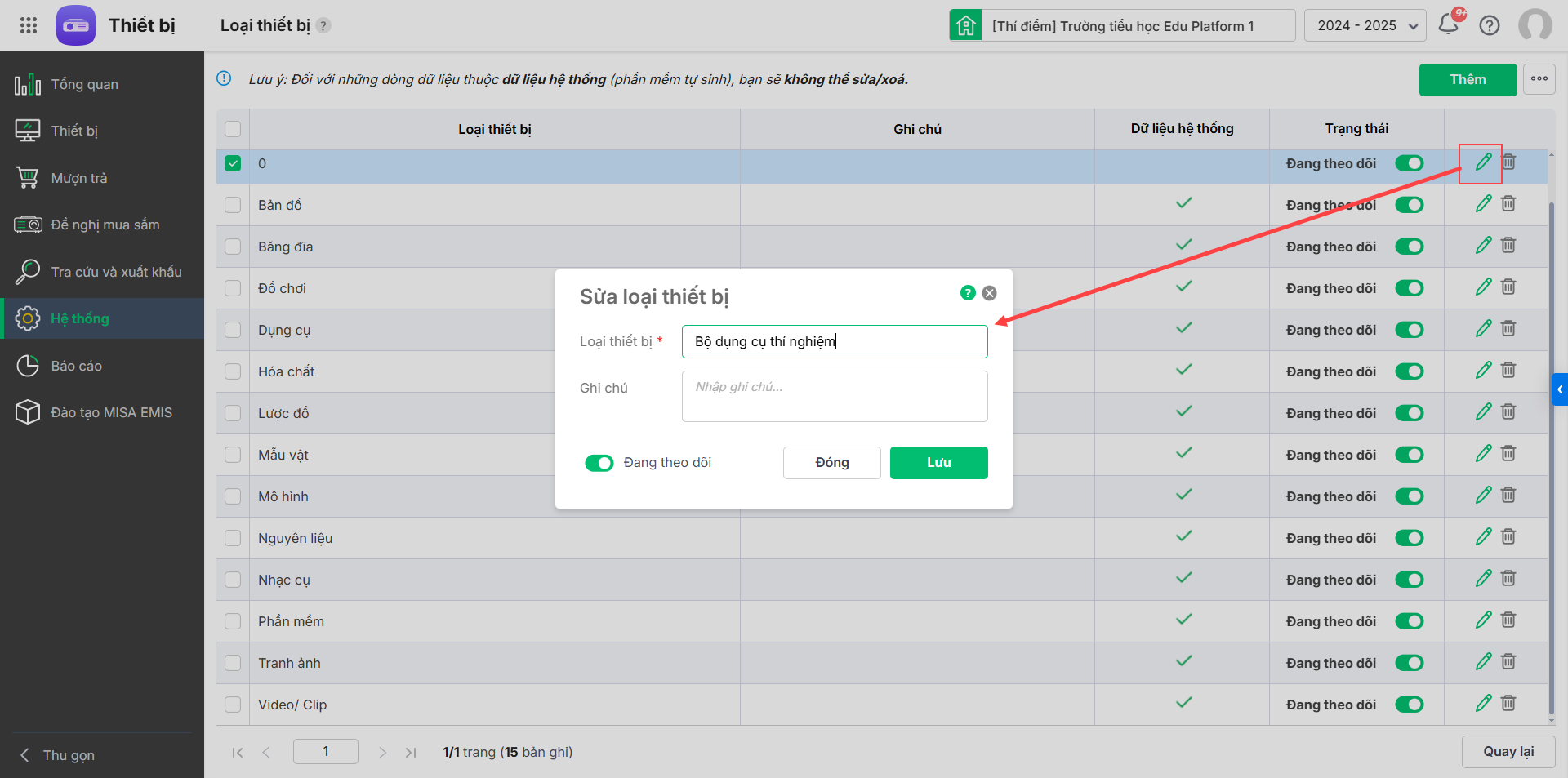This screenshot has height=778, width=1568.
Task: Close the Sửa loại thiết bị dialog
Action: 989,293
